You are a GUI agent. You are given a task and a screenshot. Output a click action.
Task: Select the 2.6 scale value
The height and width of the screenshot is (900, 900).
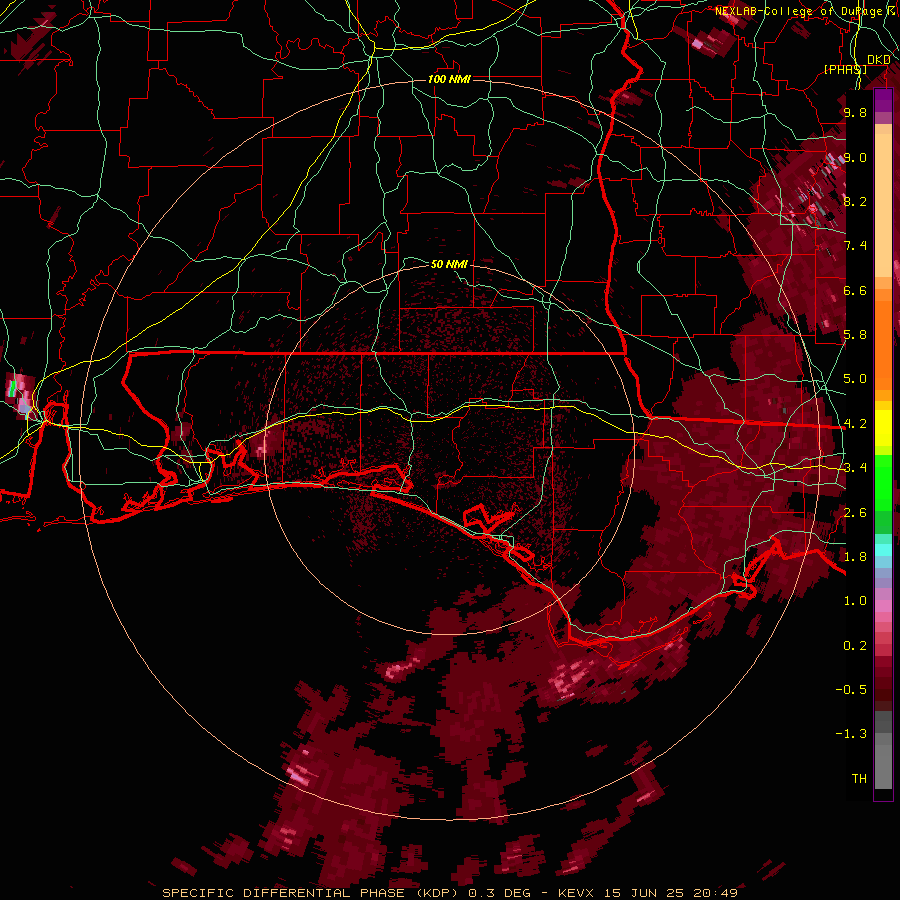tap(855, 513)
